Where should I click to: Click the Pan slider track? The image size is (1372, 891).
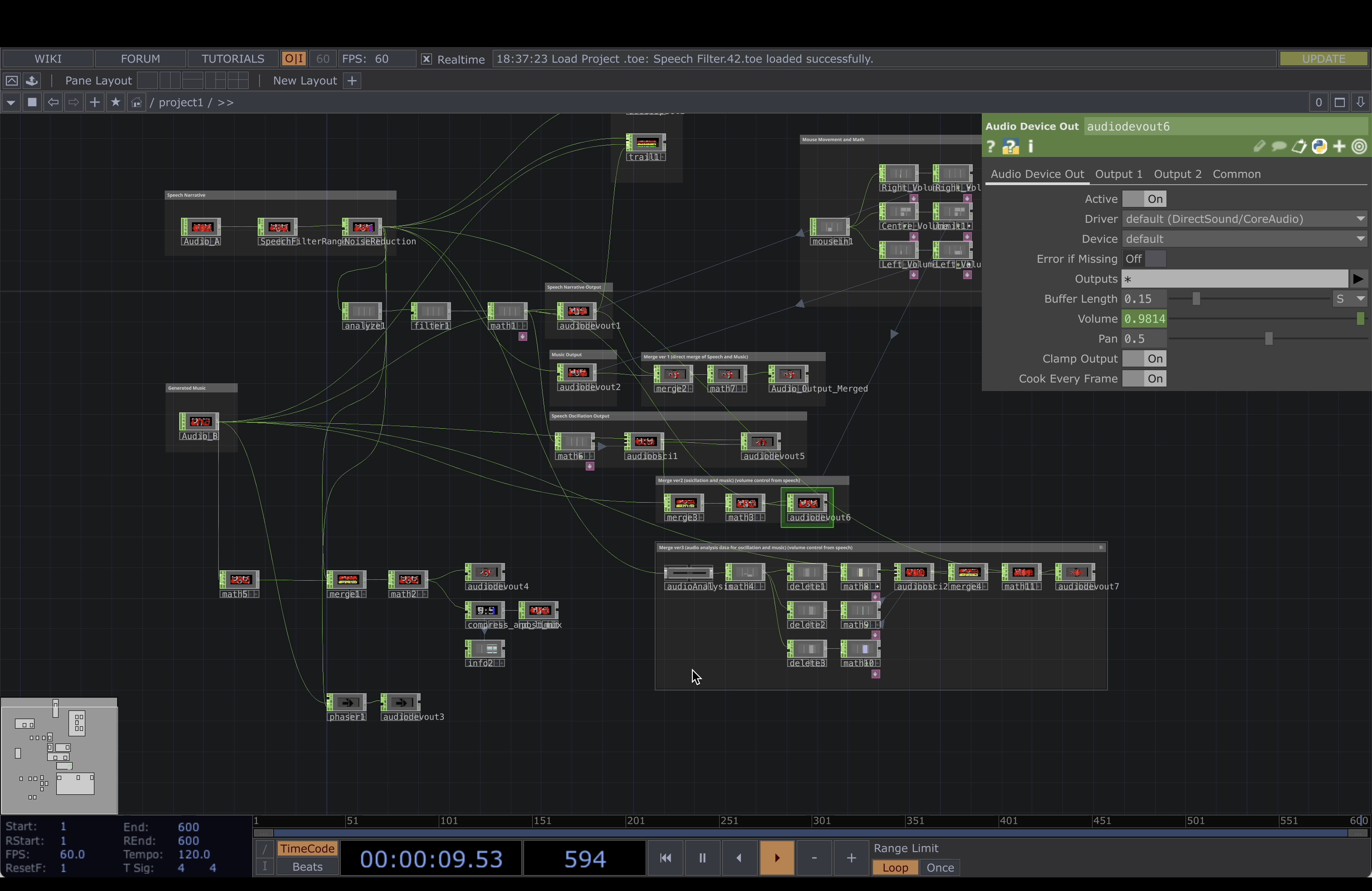1210,339
